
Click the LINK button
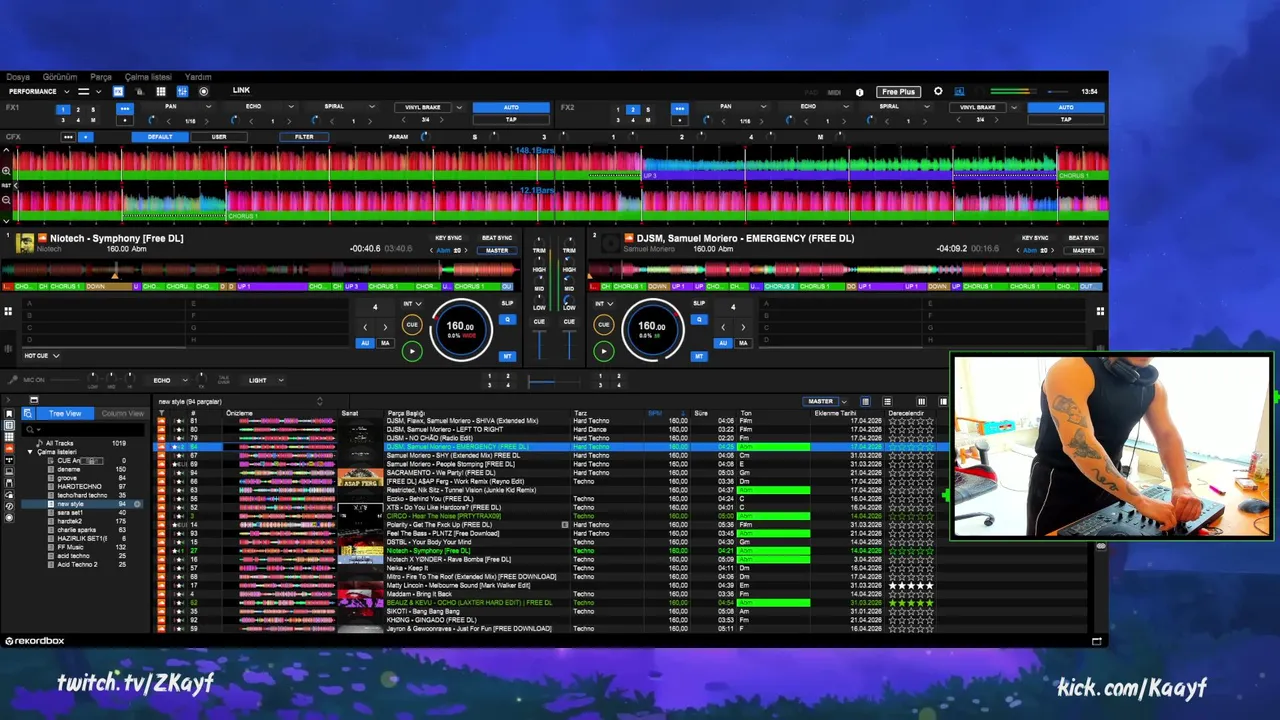coord(241,90)
